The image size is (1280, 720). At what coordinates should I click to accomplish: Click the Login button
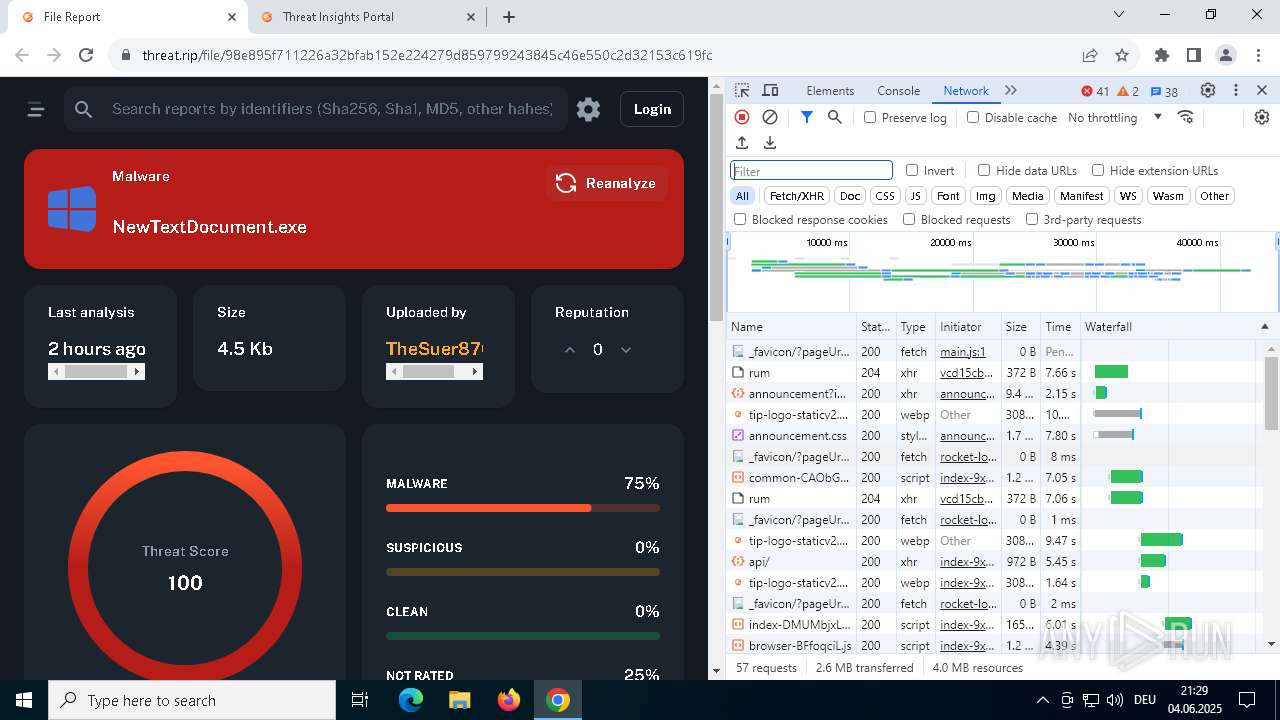point(652,109)
